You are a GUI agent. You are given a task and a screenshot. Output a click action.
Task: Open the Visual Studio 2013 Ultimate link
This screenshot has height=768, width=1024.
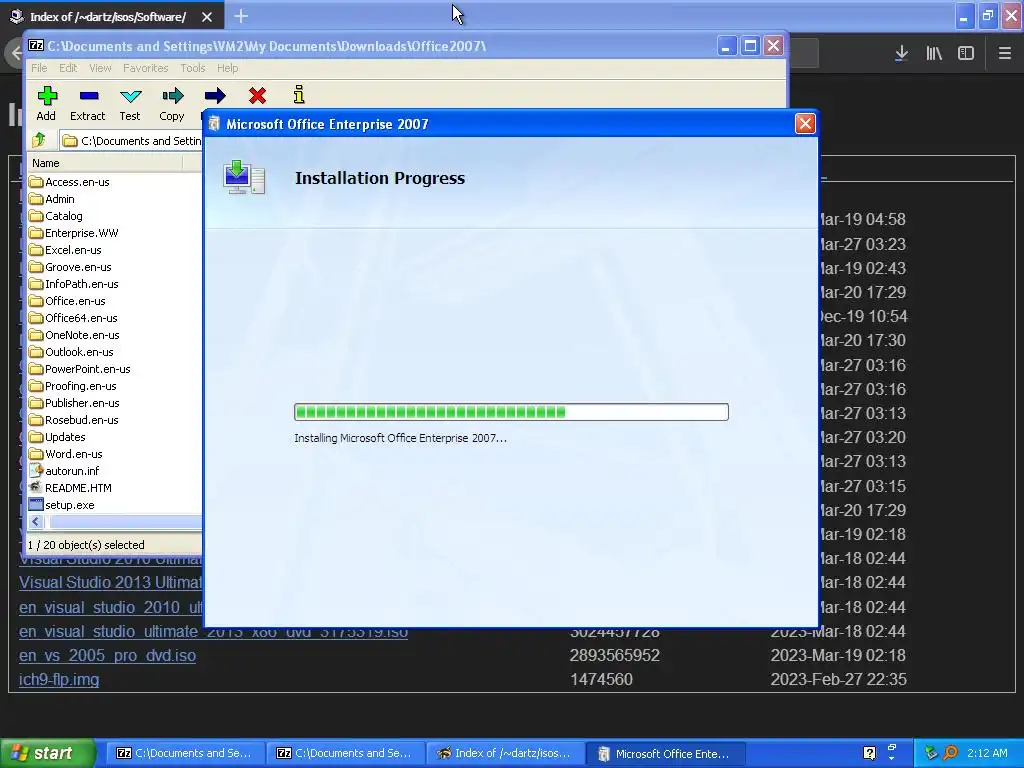point(110,583)
